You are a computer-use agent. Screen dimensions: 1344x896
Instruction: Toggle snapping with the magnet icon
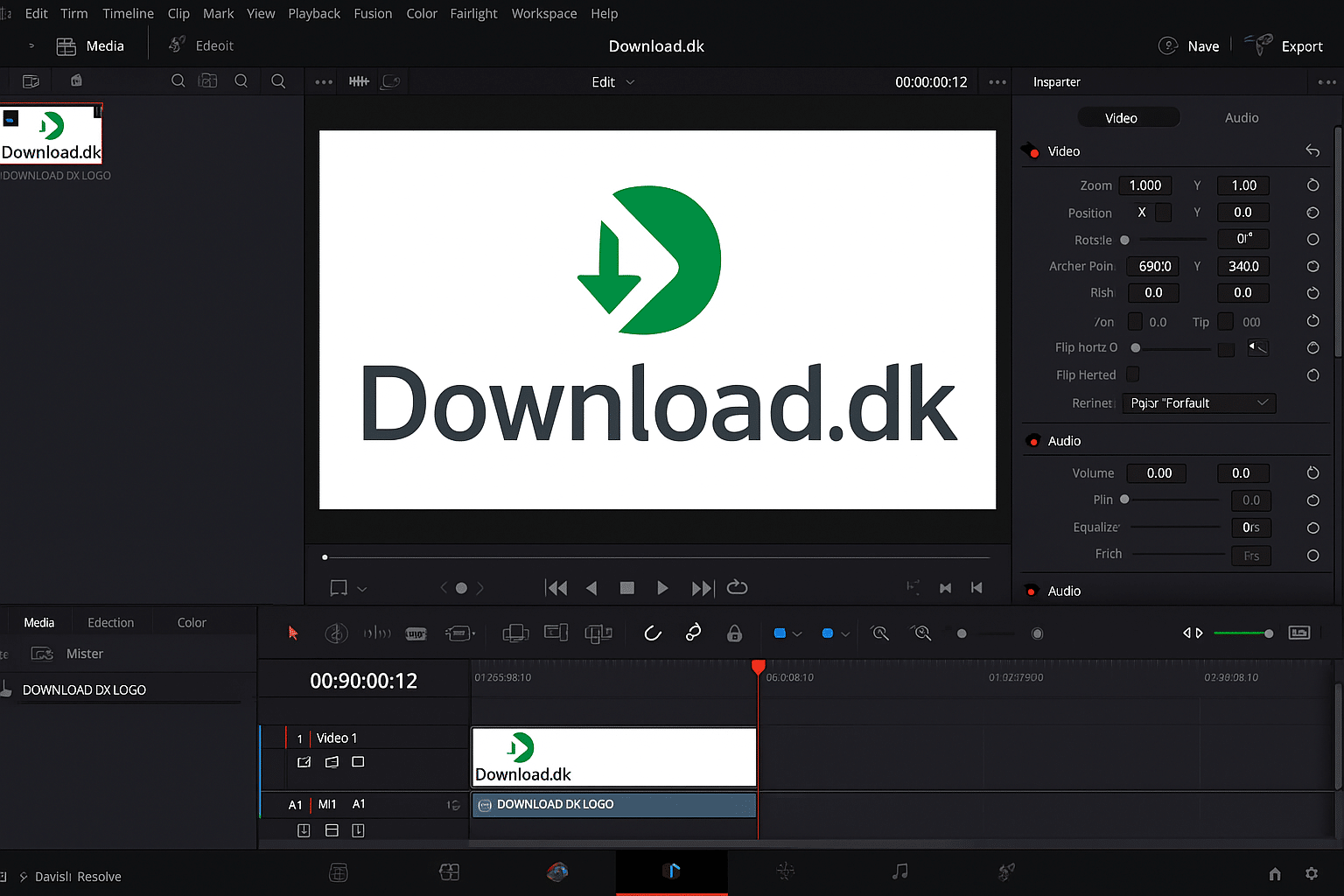652,633
